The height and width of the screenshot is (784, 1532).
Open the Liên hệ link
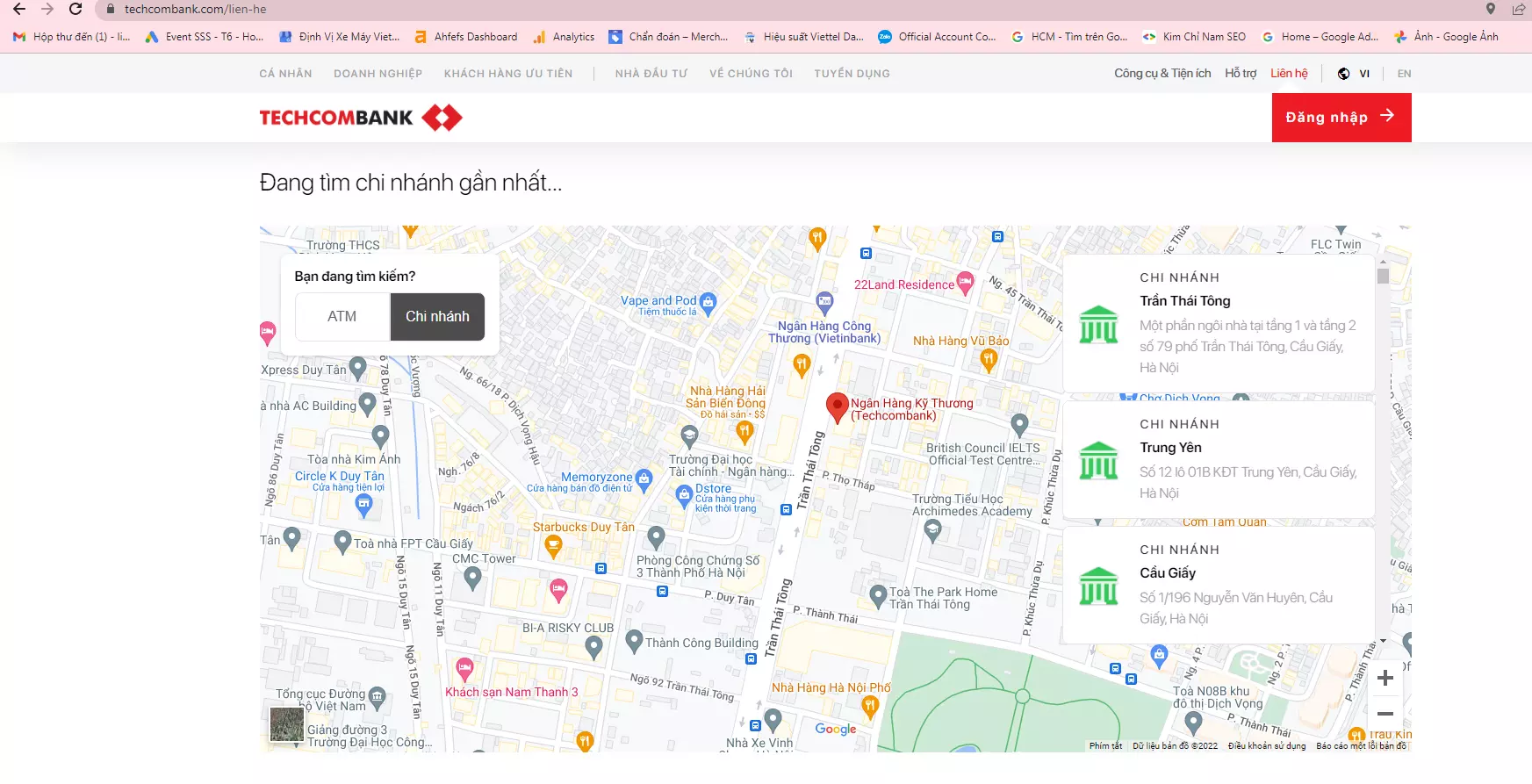tap(1289, 74)
